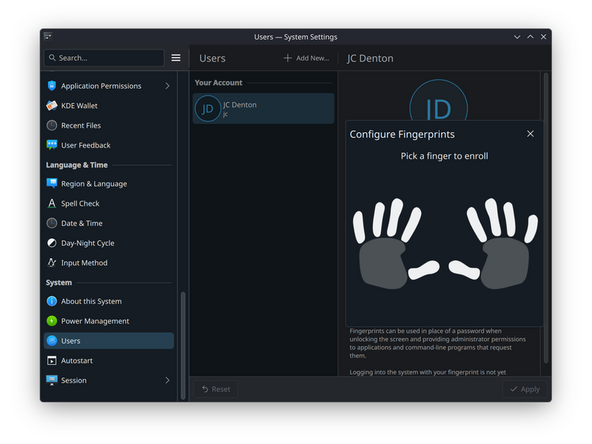This screenshot has height=444, width=592.
Task: Maximize the System Settings window
Action: tap(530, 37)
